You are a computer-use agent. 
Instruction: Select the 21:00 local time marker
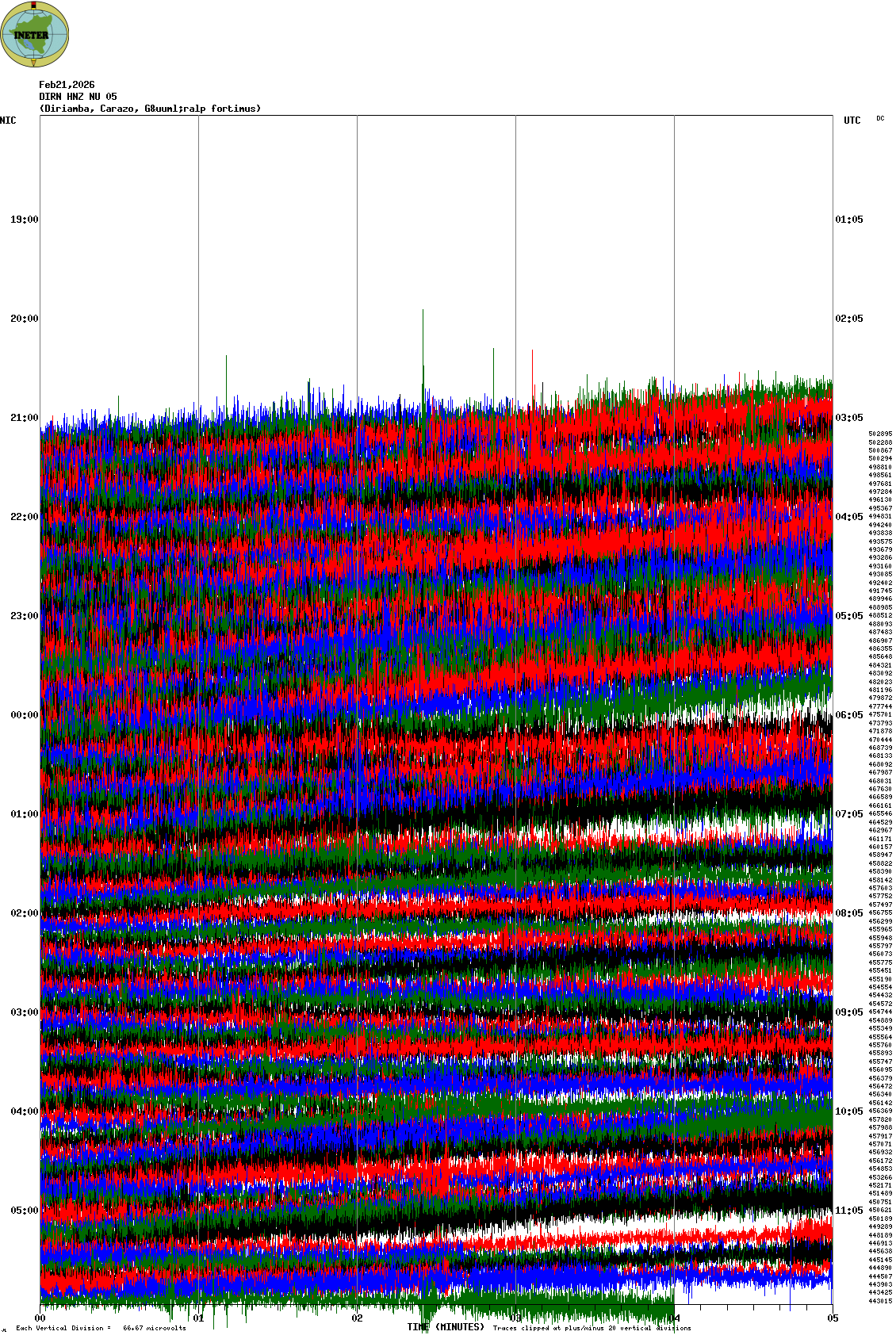[x=24, y=418]
